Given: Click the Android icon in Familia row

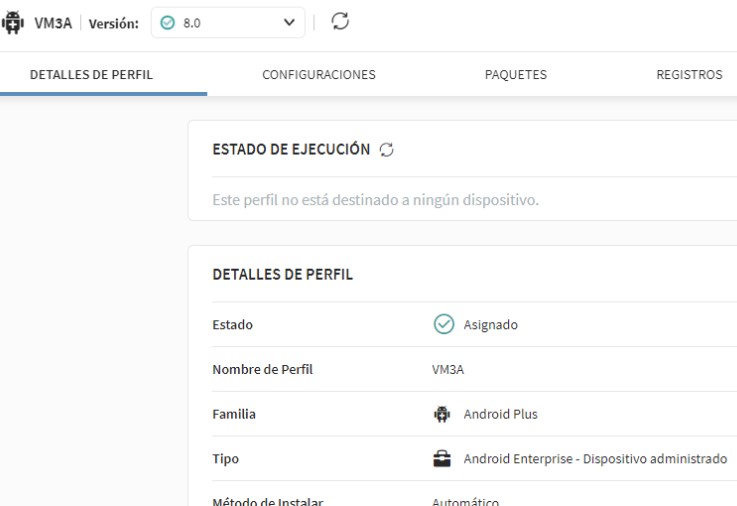Looking at the screenshot, I should pos(442,414).
